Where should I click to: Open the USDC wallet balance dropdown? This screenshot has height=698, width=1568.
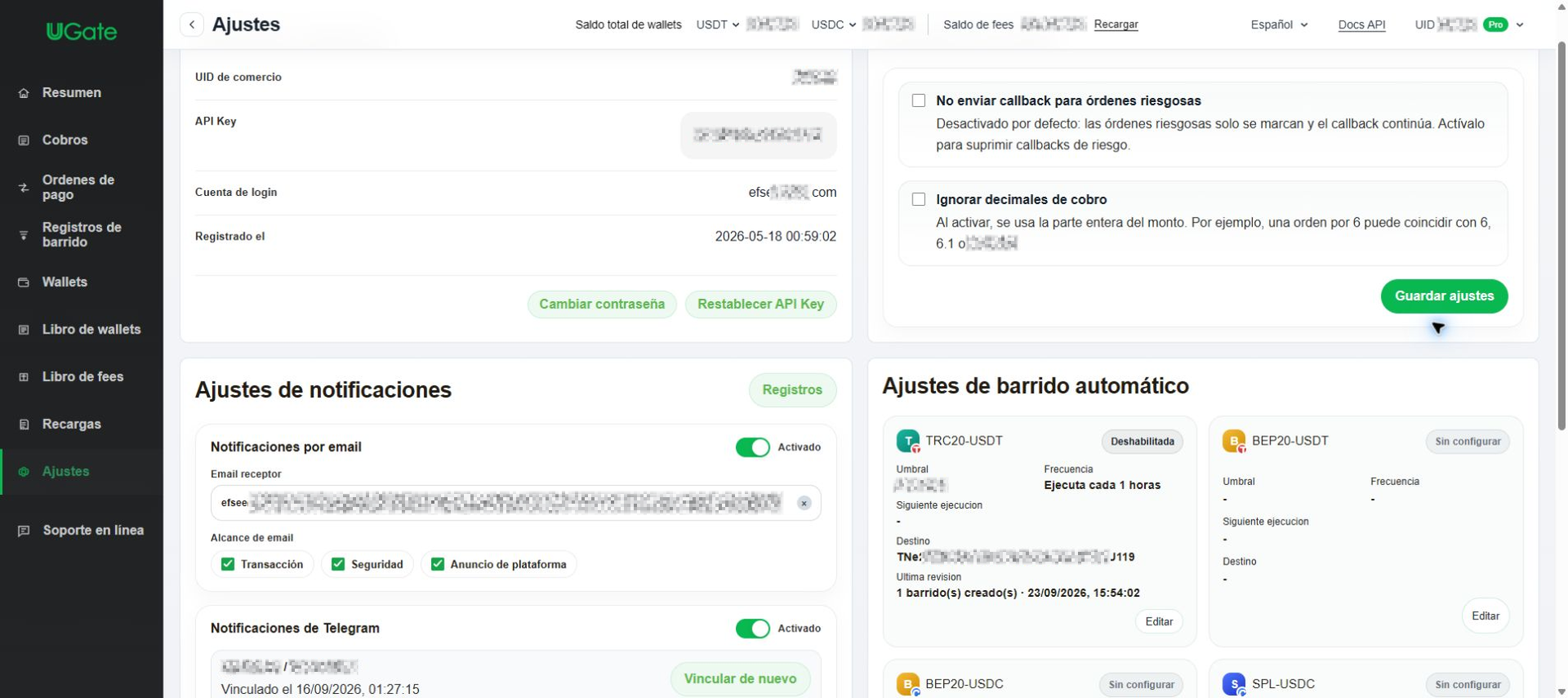click(x=834, y=24)
